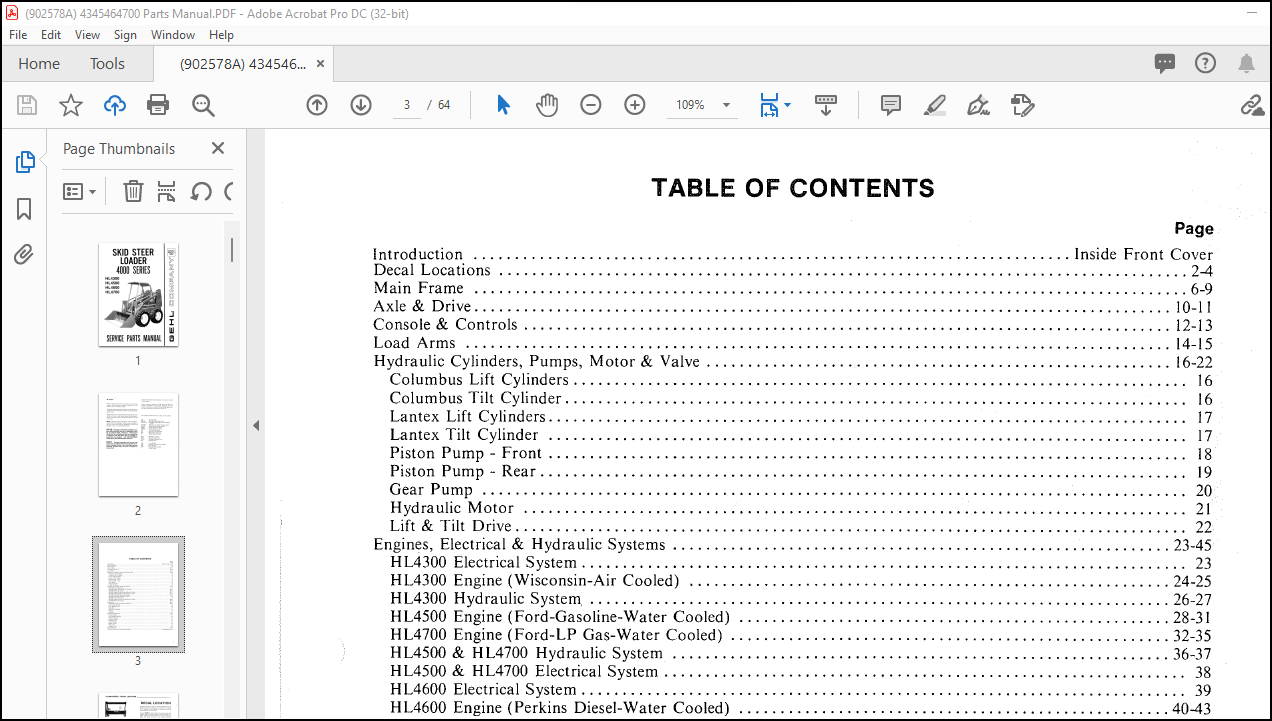Rotate pages counterclockwise icon

[201, 191]
